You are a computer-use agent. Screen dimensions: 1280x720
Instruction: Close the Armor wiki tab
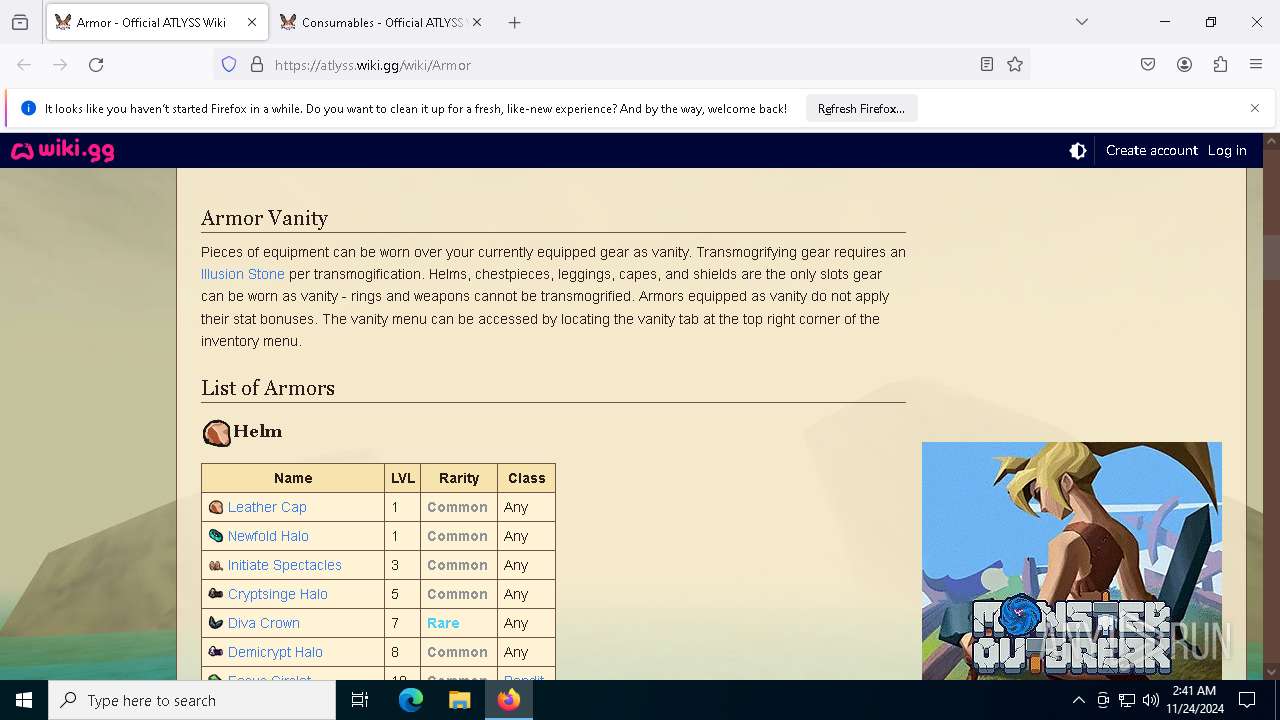(x=252, y=22)
